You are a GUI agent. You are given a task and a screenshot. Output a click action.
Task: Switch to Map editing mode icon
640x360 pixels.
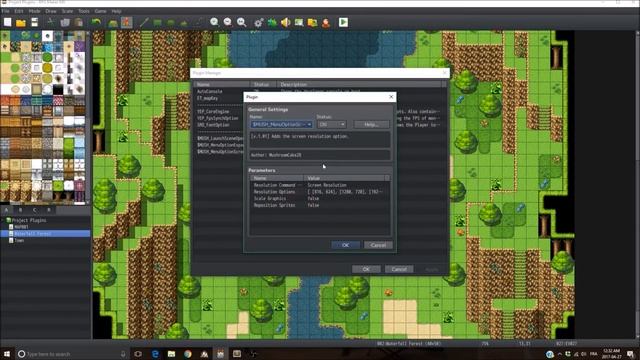point(113,22)
